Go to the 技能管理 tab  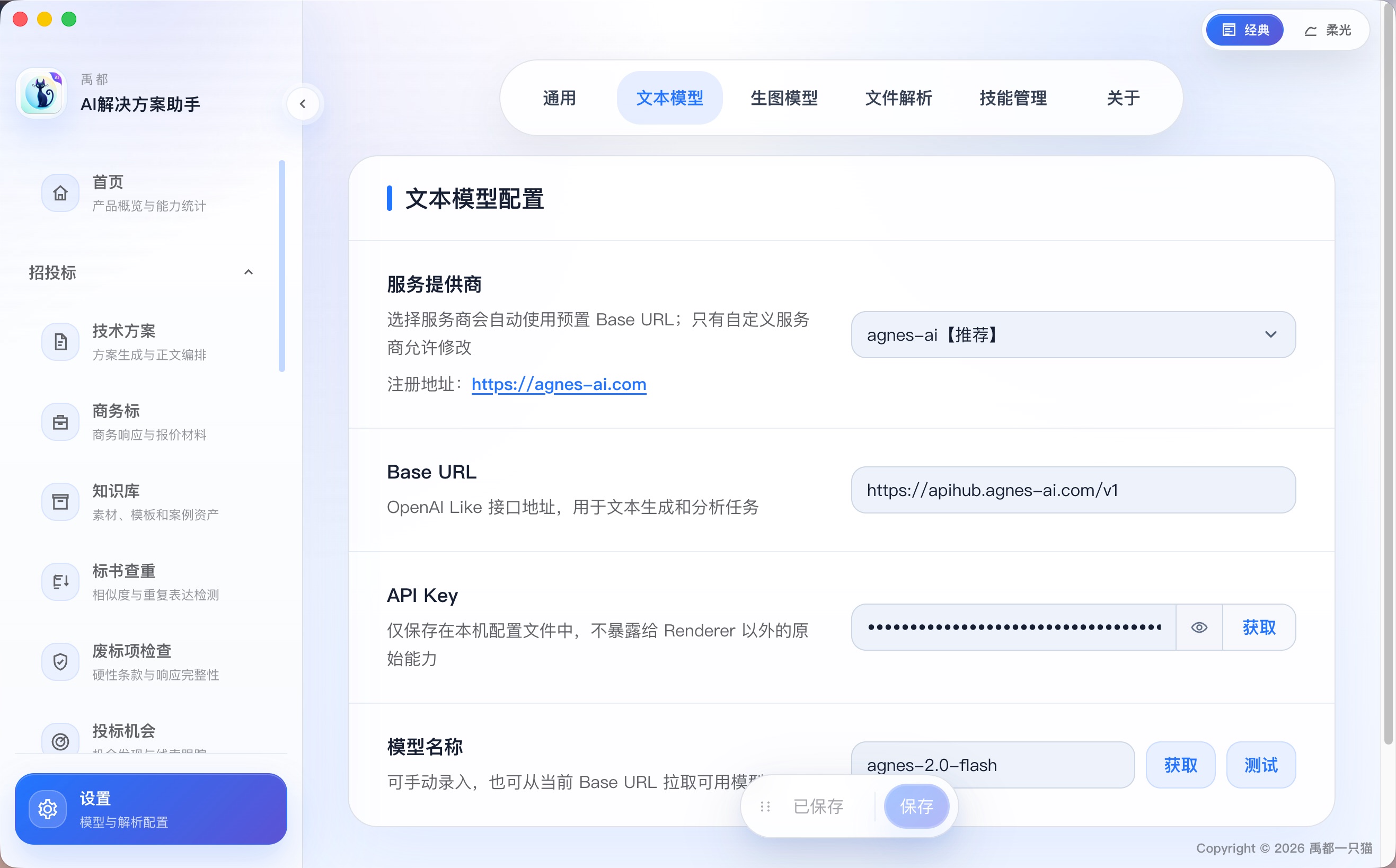coord(1013,98)
